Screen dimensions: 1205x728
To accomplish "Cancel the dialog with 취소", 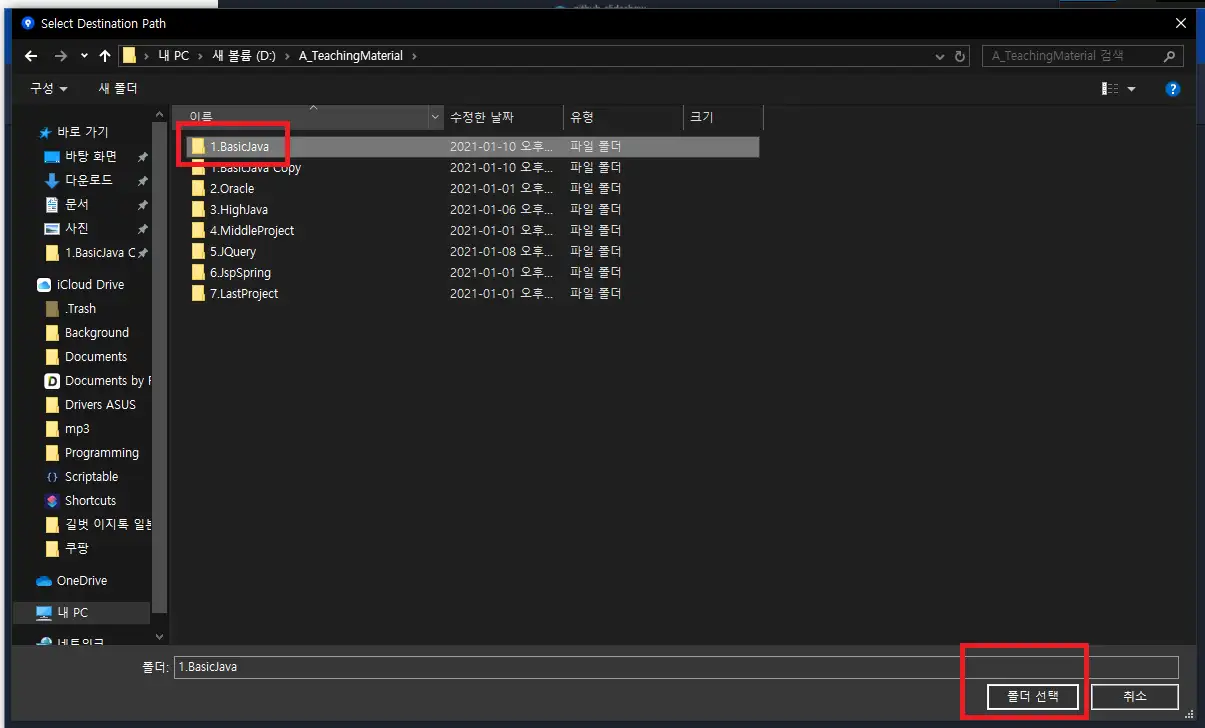I will pos(1134,696).
